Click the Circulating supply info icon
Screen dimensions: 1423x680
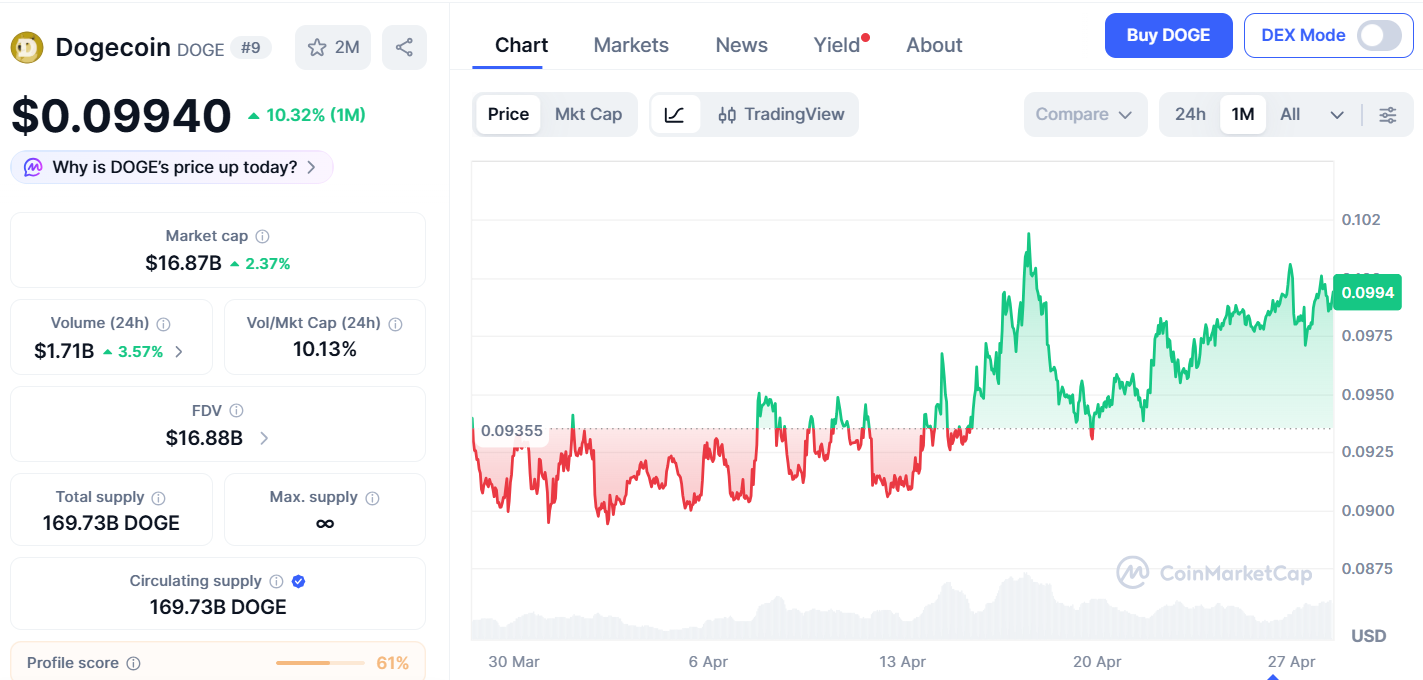pos(276,581)
